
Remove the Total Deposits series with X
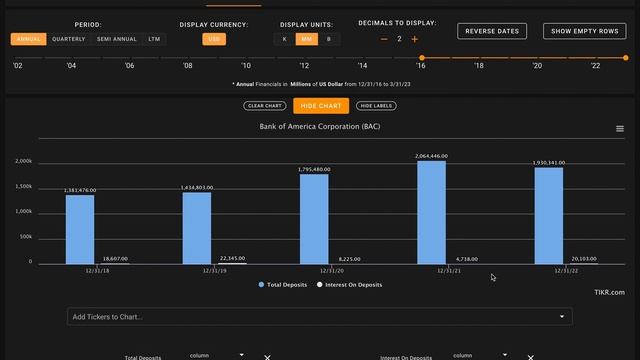pyautogui.click(x=267, y=358)
